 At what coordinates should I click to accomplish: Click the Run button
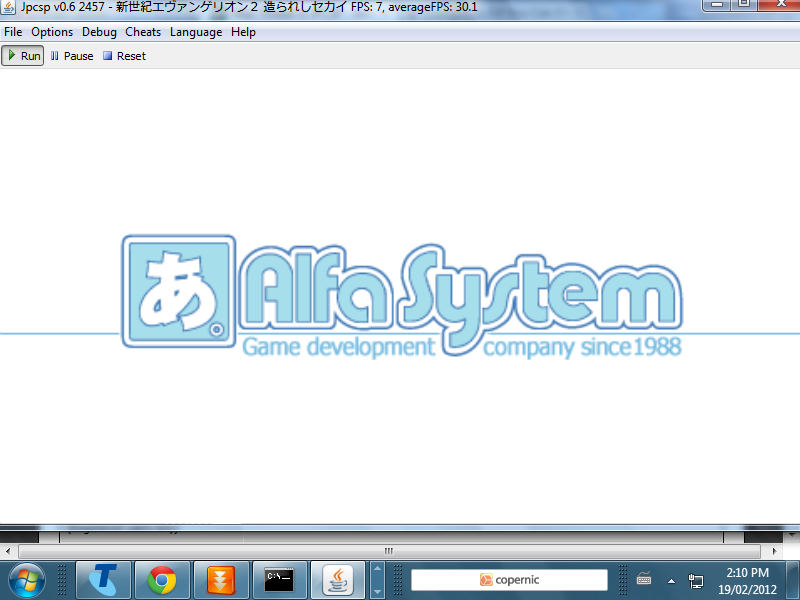pyautogui.click(x=23, y=56)
